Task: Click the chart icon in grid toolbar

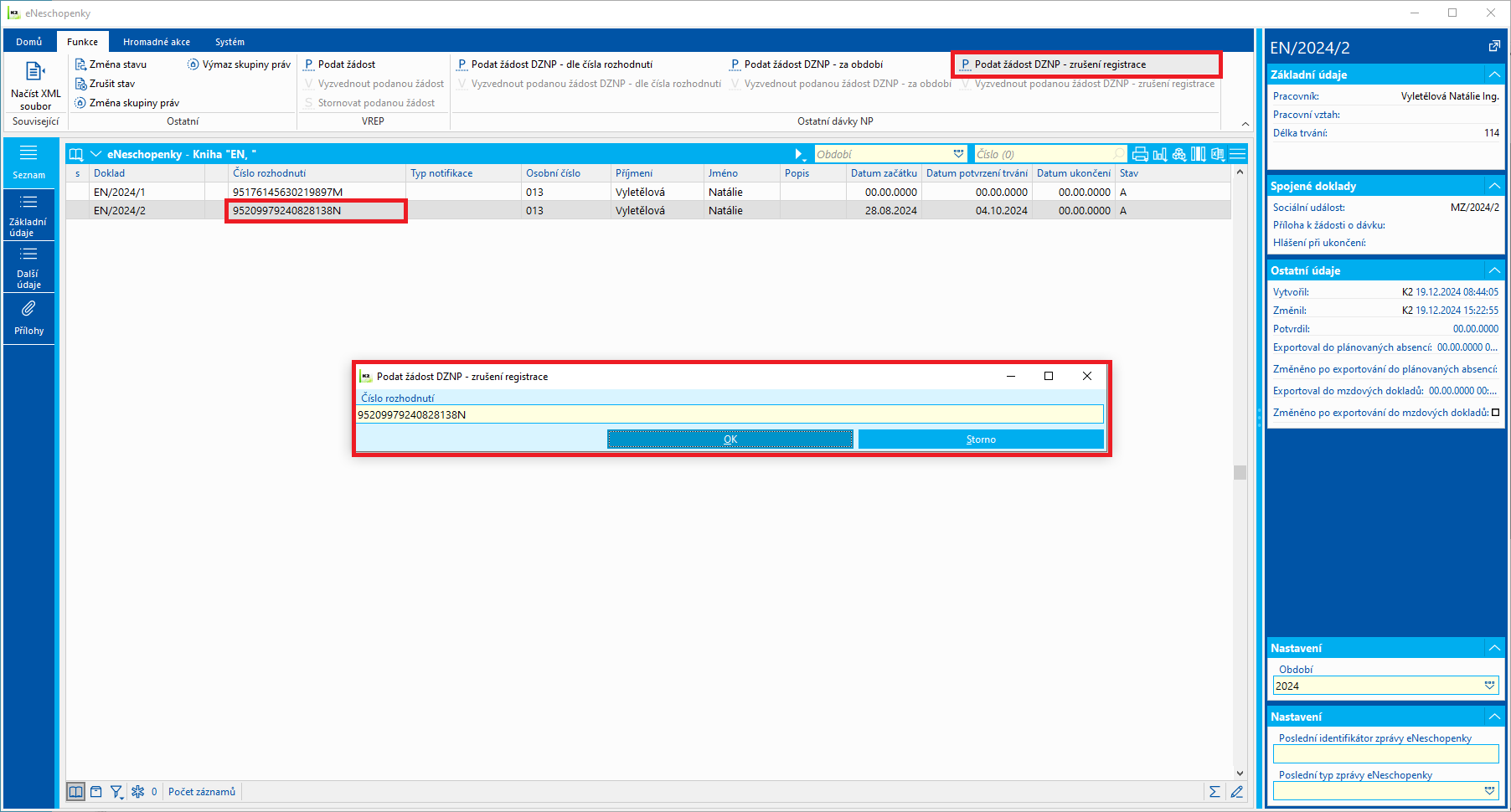Action: tap(1160, 154)
